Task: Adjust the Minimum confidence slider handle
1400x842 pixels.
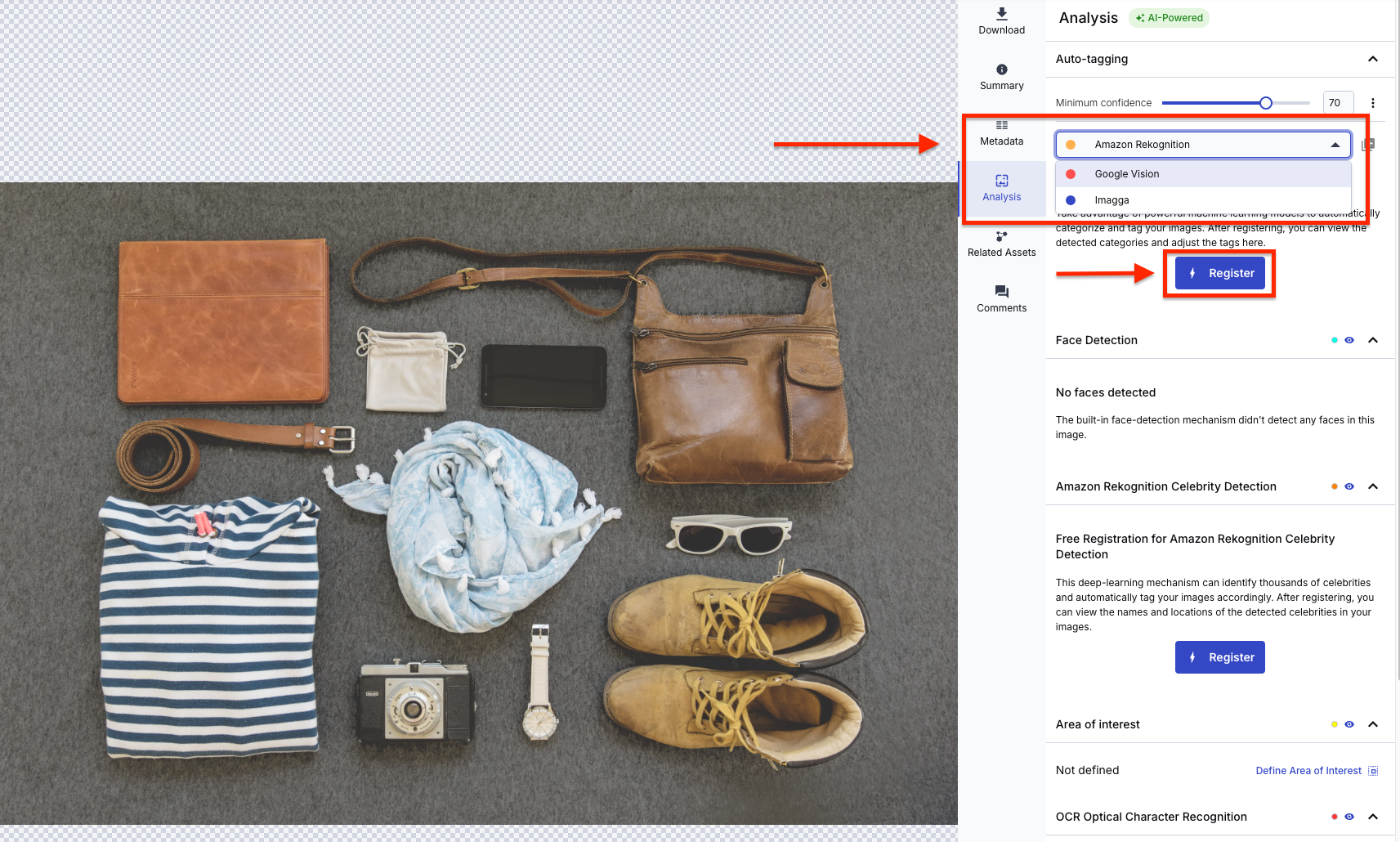Action: (x=1266, y=103)
